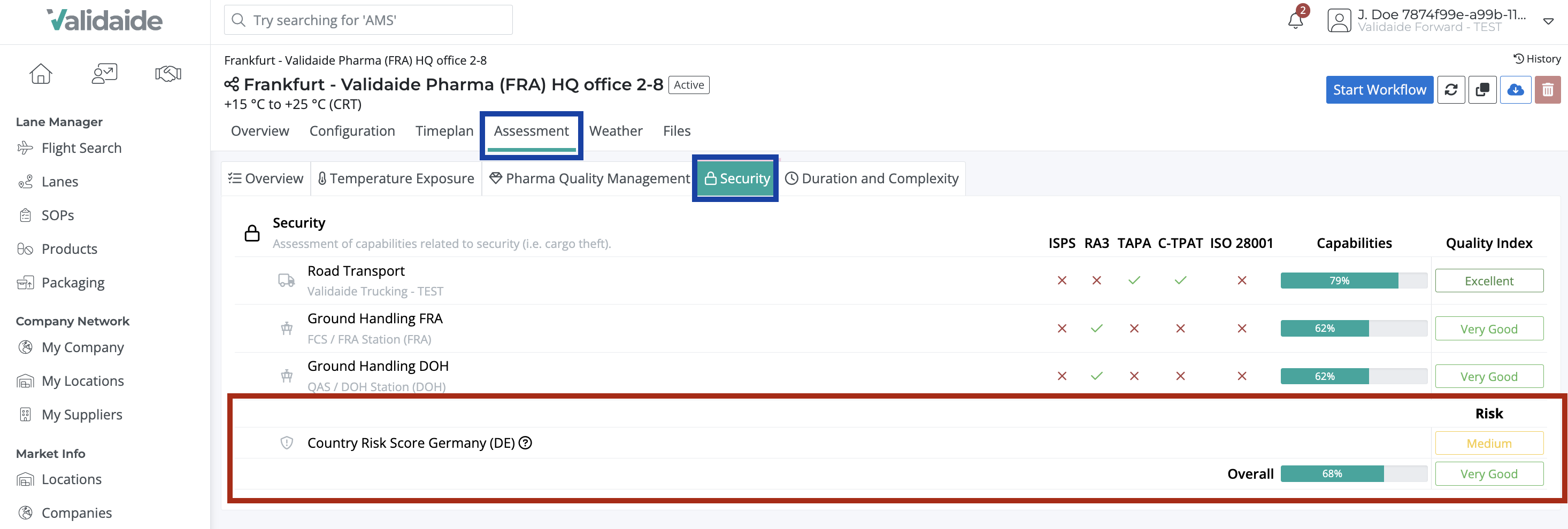This screenshot has height=529, width=1568.
Task: Click the Start Workflow button
Action: [1379, 90]
